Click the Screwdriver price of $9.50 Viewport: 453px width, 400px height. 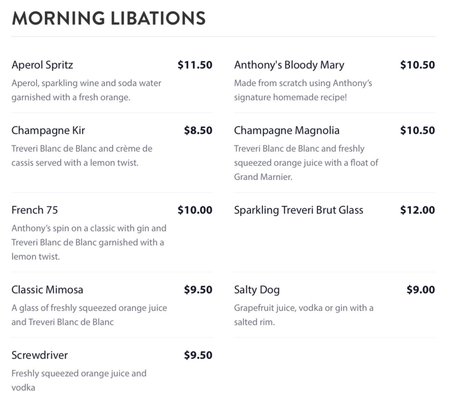198,355
